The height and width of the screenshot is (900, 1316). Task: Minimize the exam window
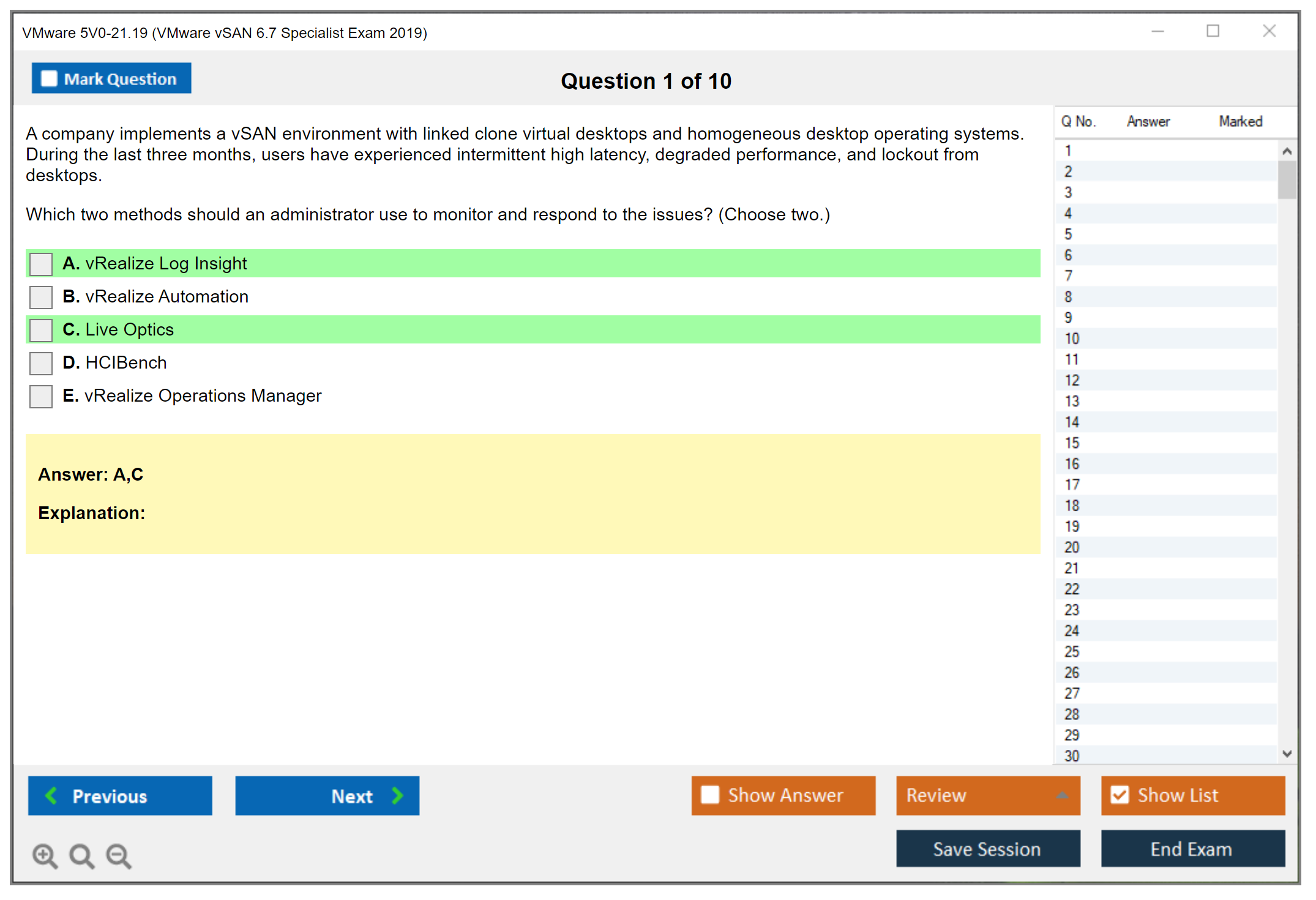click(x=1157, y=31)
